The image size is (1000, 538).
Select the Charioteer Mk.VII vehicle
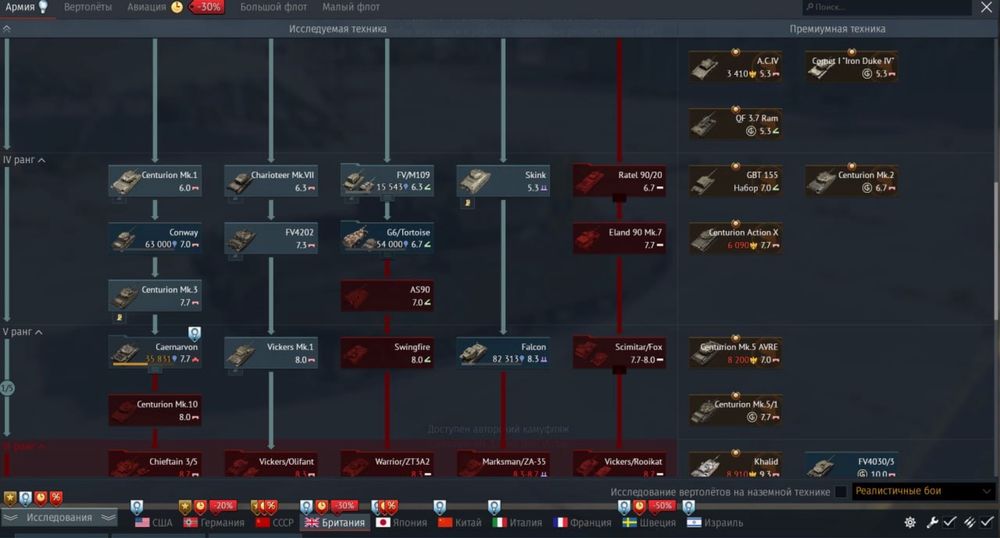[x=271, y=180]
